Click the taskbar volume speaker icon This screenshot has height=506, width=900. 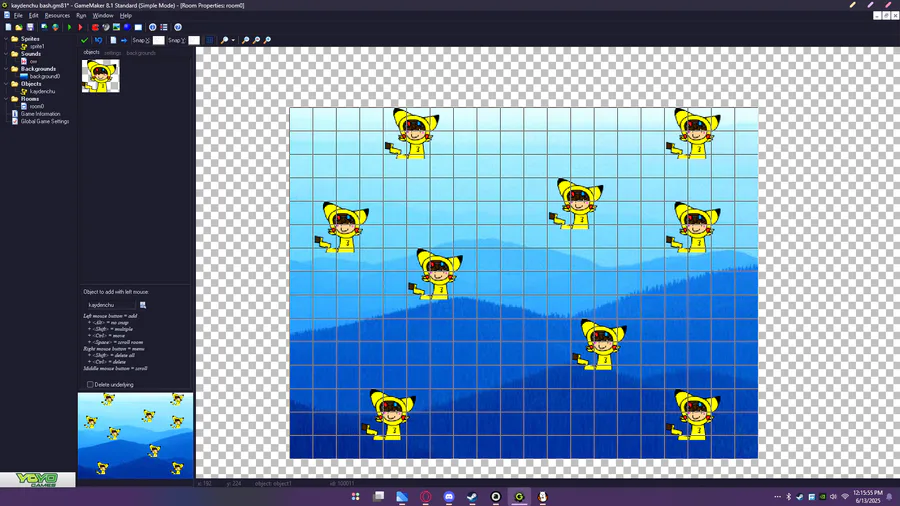[833, 497]
